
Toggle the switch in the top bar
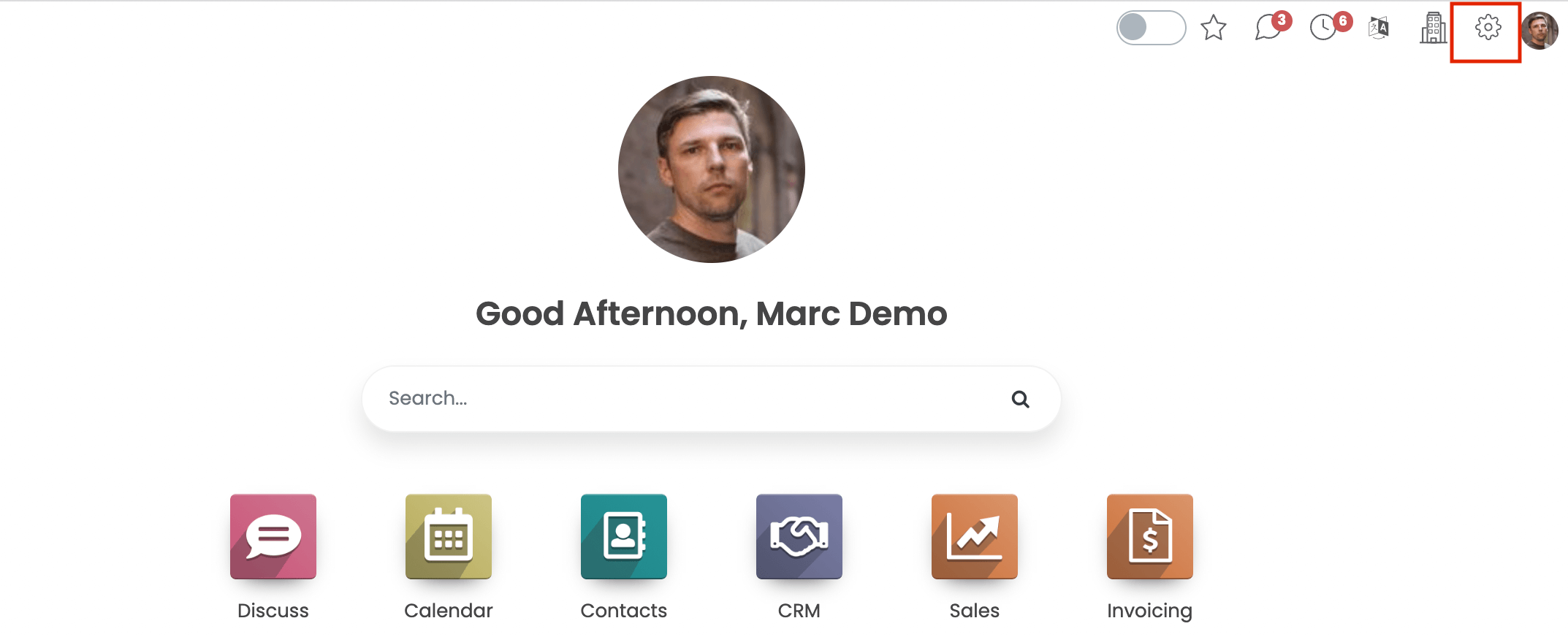[x=1150, y=28]
